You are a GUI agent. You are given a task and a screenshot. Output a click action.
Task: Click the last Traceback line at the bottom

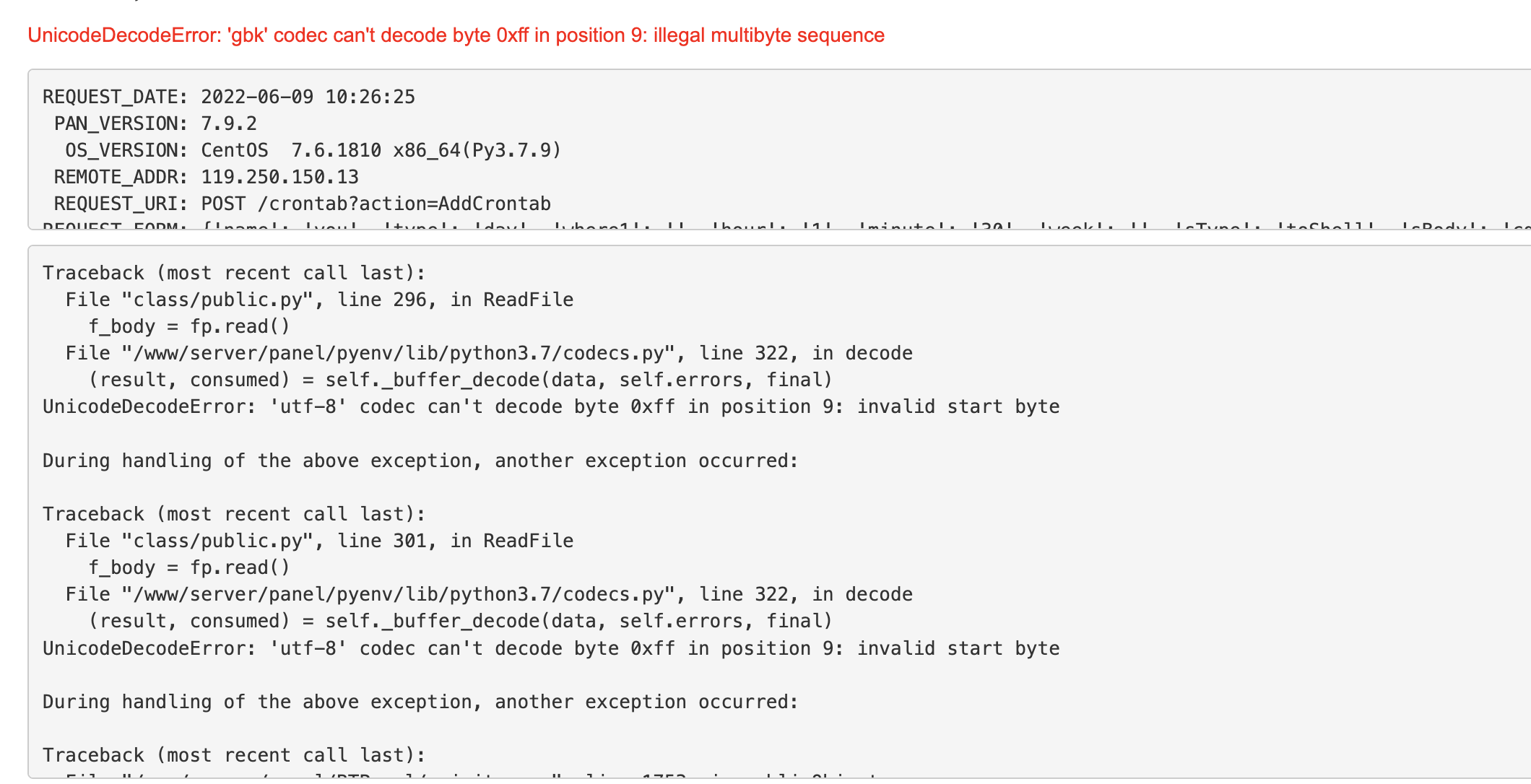point(234,755)
